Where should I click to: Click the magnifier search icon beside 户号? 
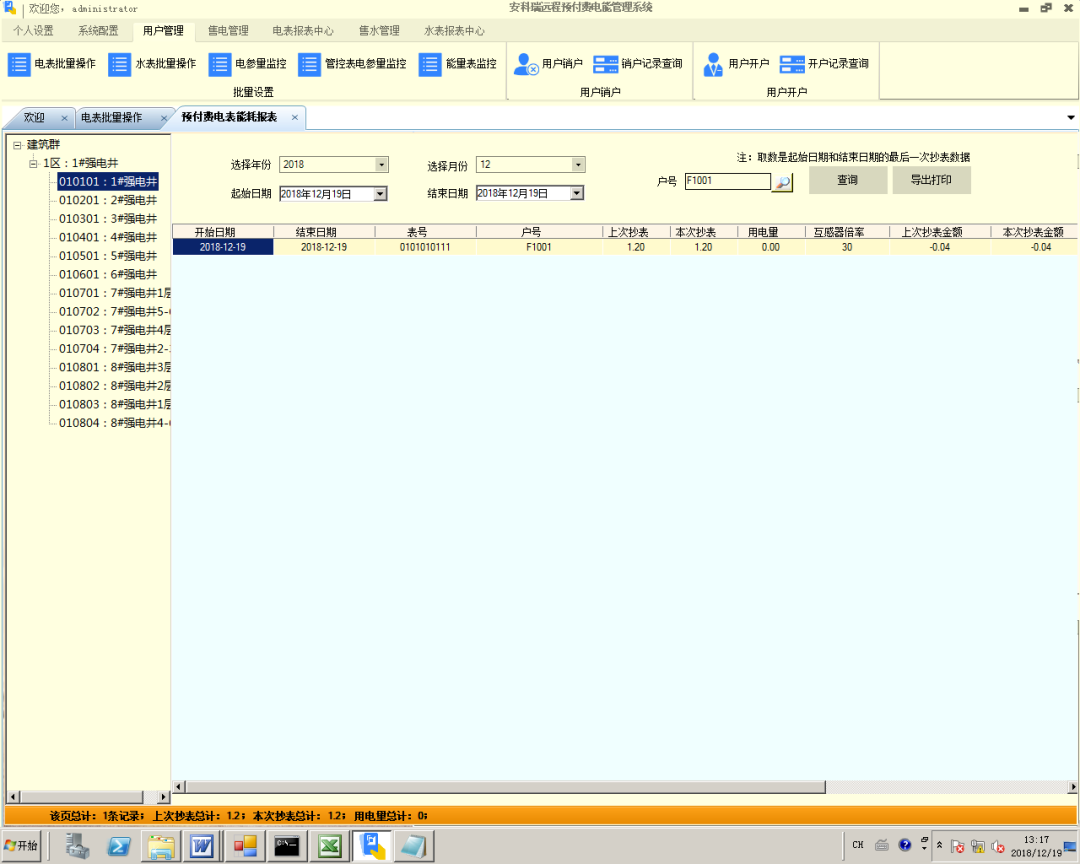(781, 182)
